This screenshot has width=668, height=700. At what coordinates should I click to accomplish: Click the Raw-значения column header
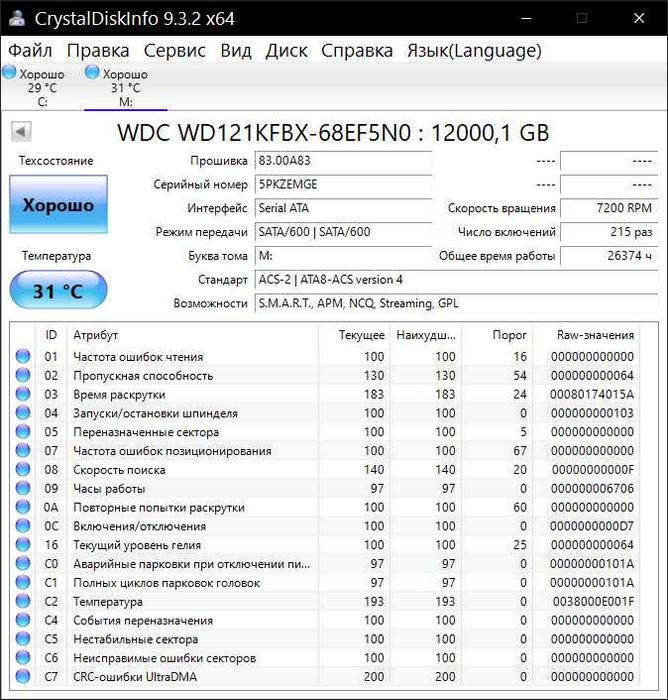pos(585,335)
